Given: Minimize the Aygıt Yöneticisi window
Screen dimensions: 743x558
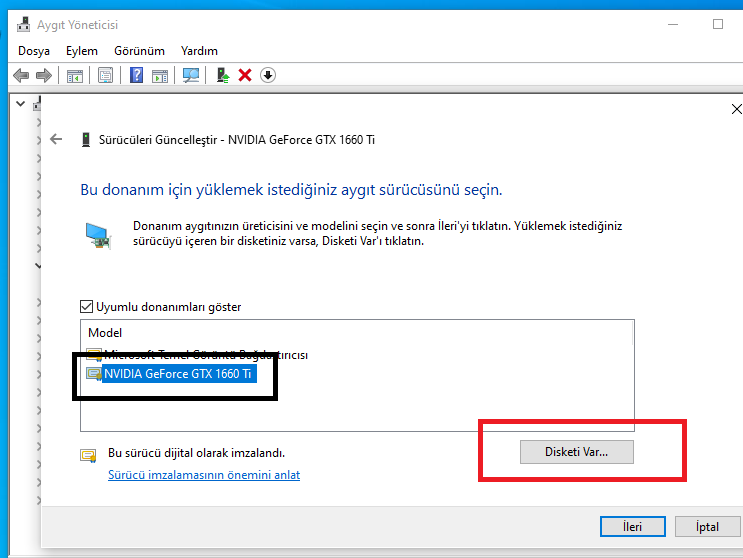Looking at the screenshot, I should coord(673,24).
